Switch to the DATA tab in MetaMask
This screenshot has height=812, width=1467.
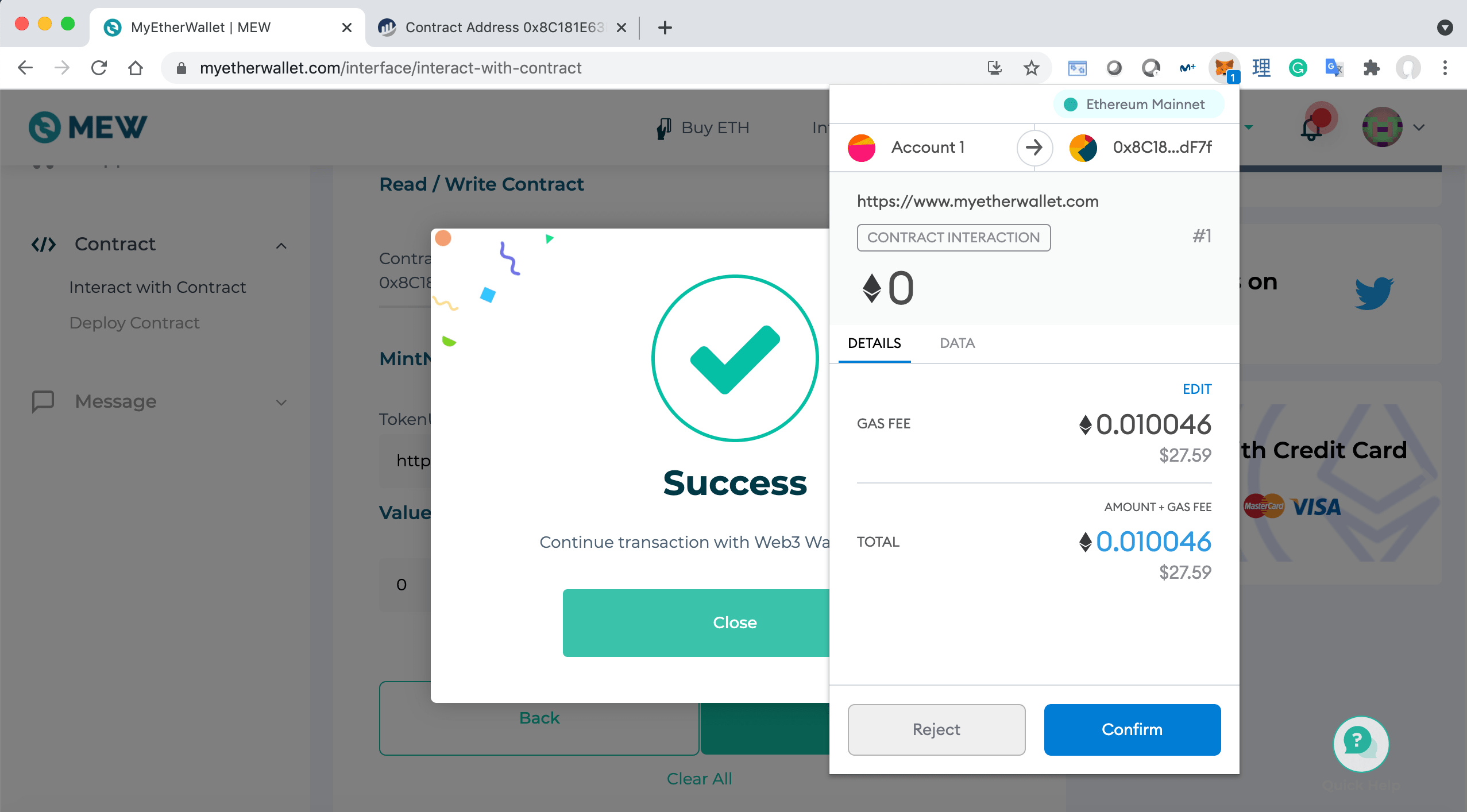coord(957,343)
